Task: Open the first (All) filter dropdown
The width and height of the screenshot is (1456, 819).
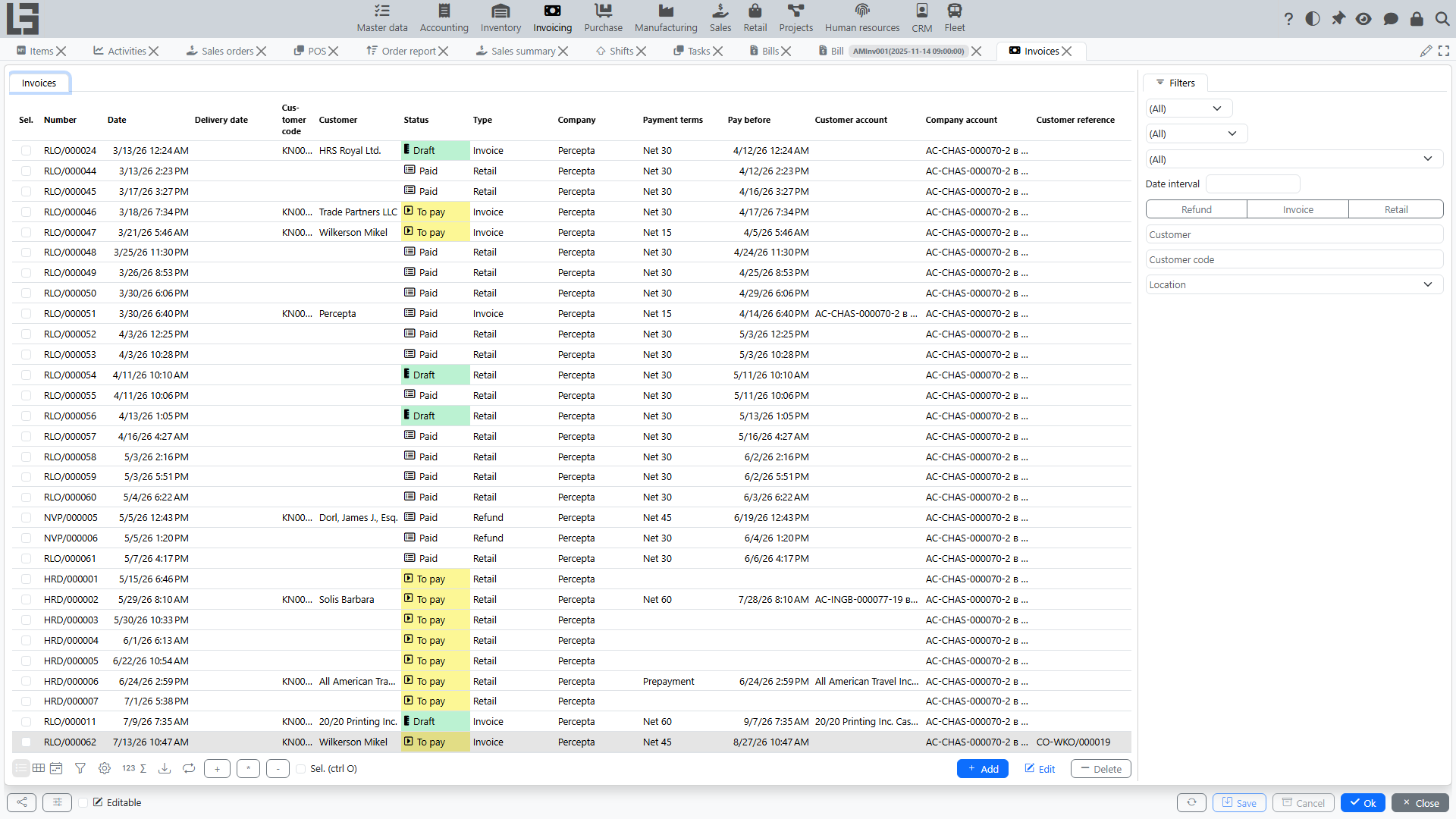Action: tap(1188, 108)
